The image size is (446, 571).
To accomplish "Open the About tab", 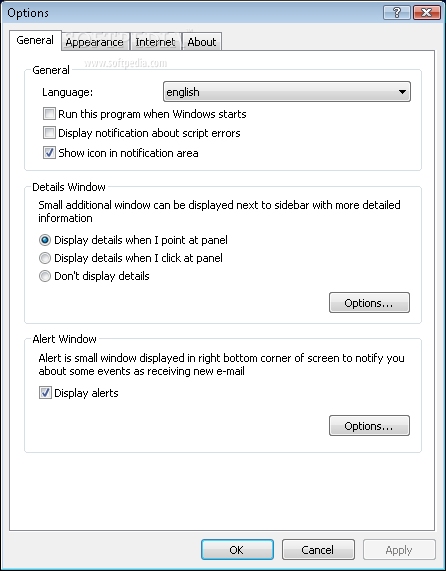I will click(202, 42).
